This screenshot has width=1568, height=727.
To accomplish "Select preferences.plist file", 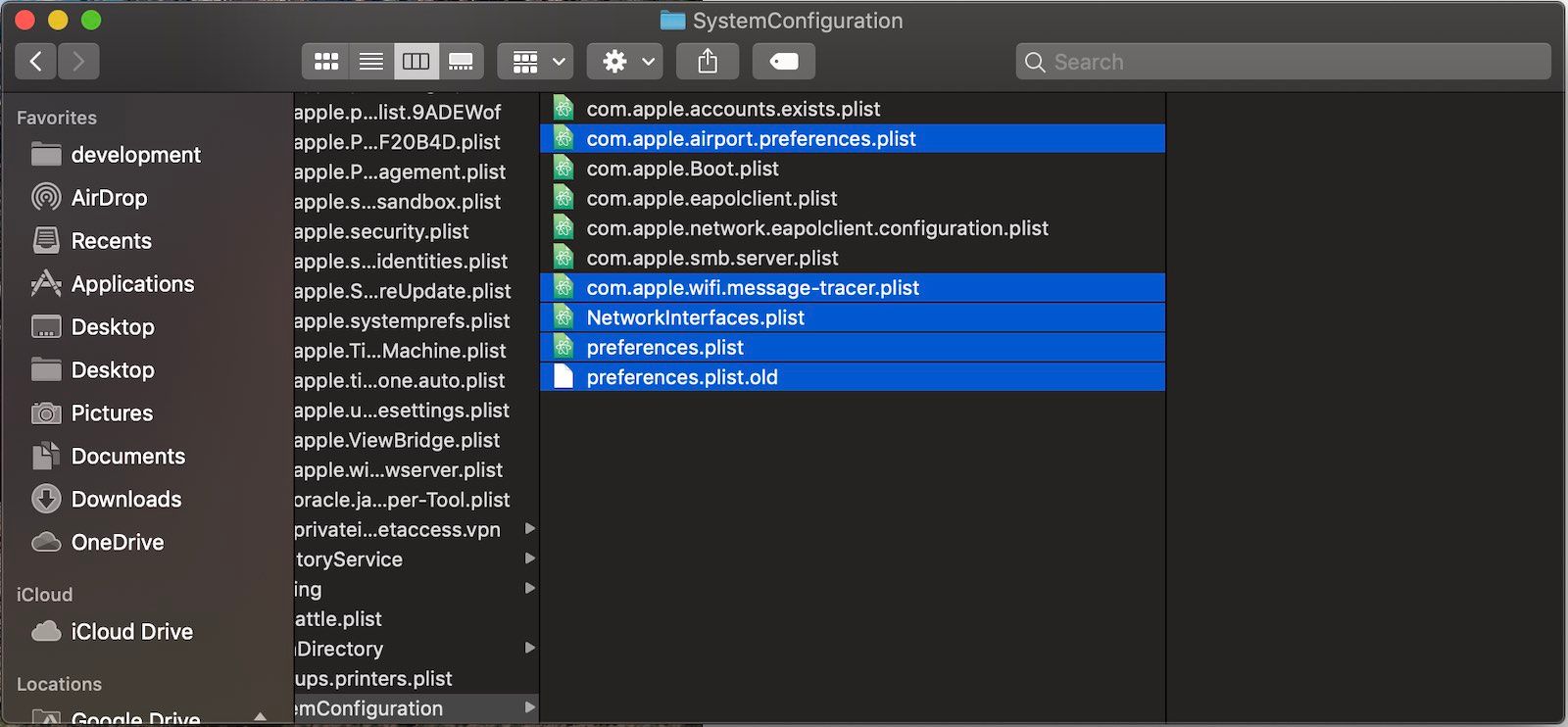I will pos(853,348).
